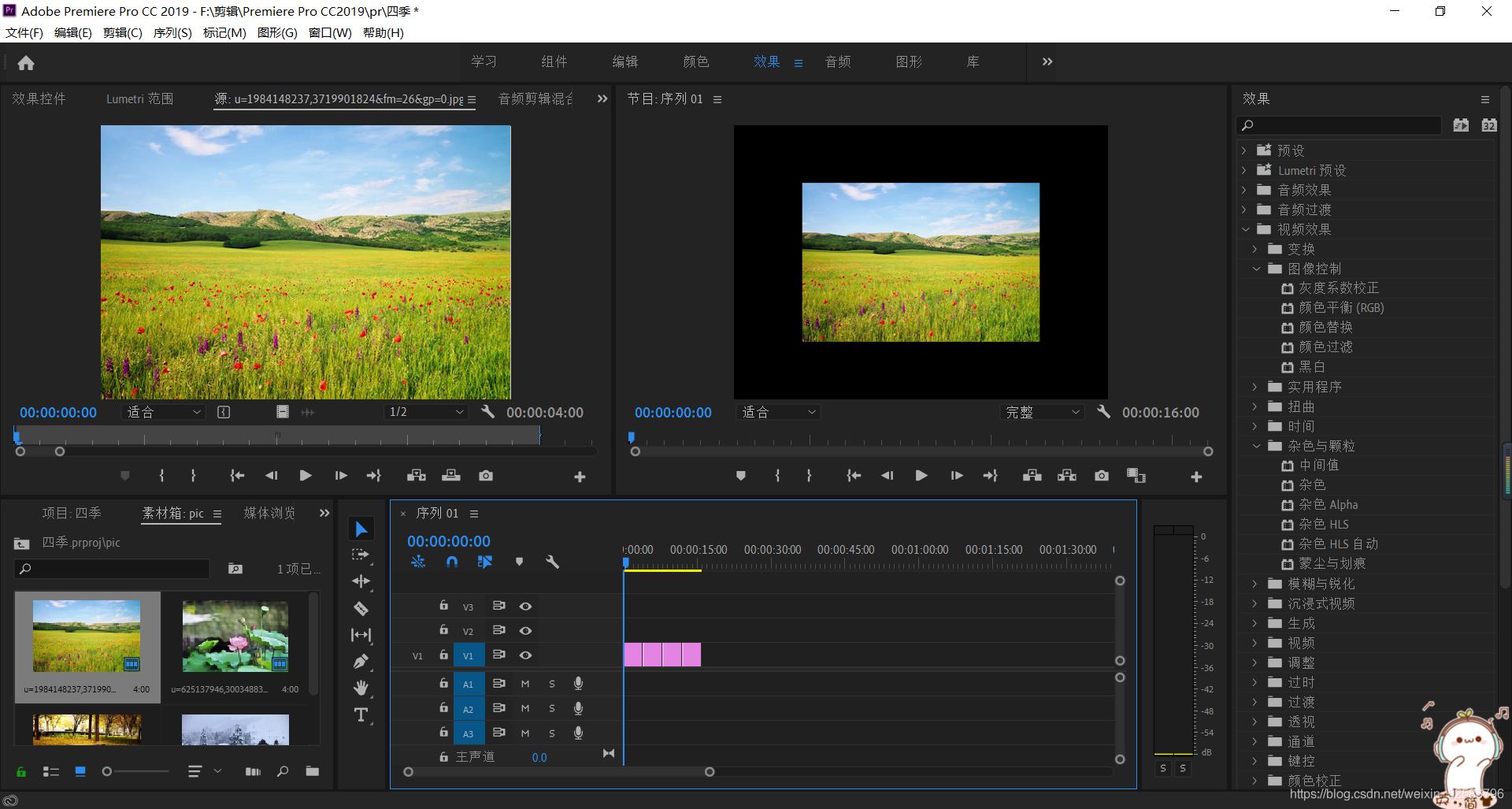The image size is (1512, 809).
Task: Expand the 模糊与锐化 folder
Action: [x=1255, y=584]
